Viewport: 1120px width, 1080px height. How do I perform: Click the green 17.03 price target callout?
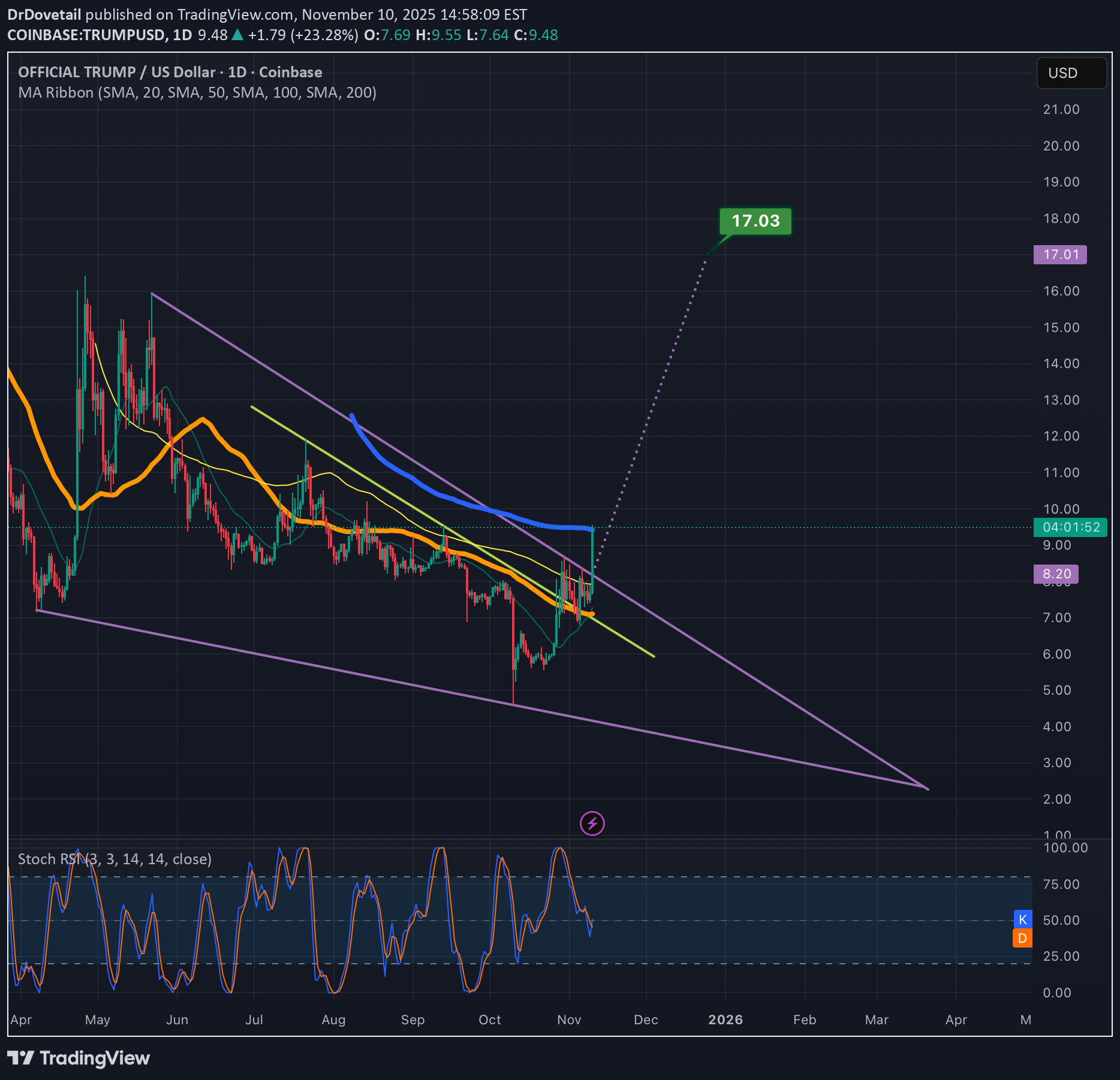pyautogui.click(x=755, y=221)
